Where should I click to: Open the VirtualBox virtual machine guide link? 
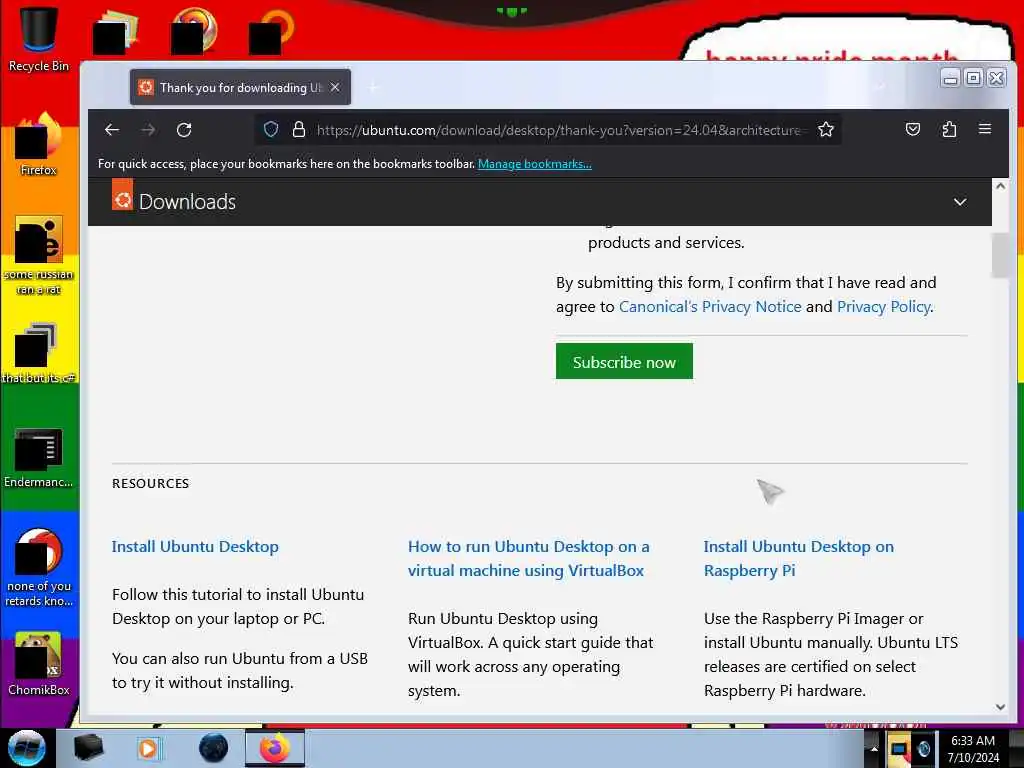528,558
